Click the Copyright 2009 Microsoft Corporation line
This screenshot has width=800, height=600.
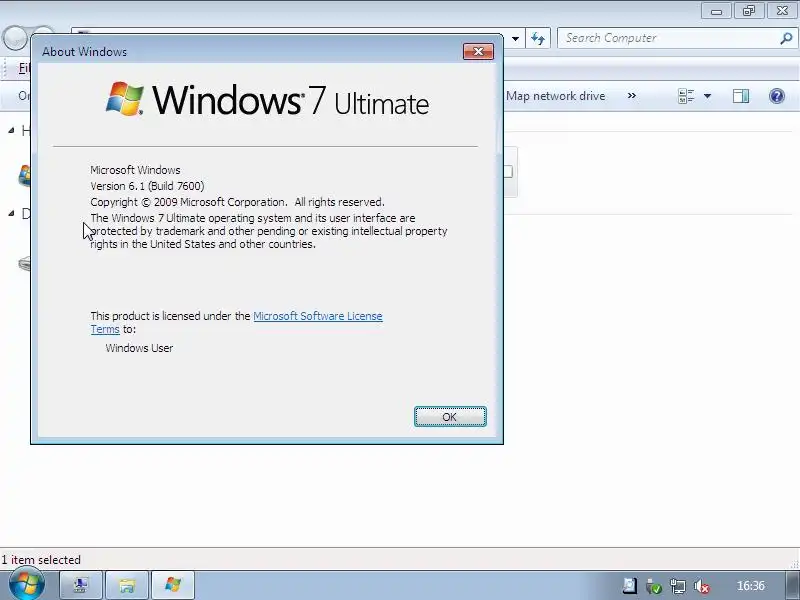click(x=237, y=202)
